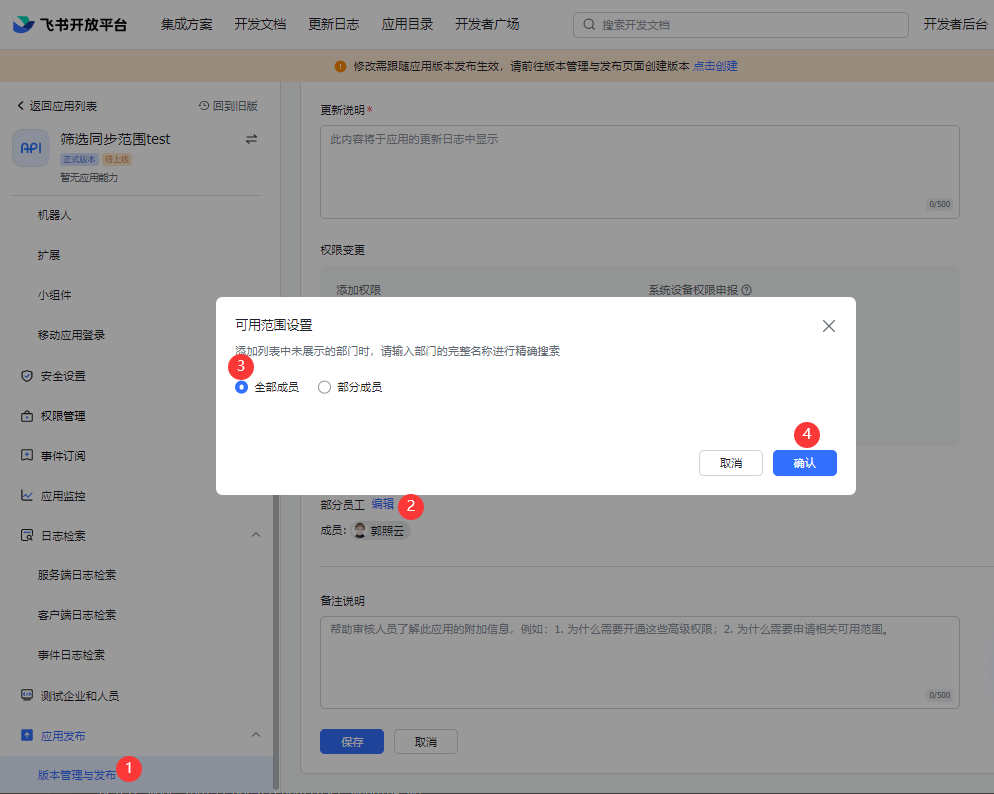Click the 应用监控 chart icon
Screen dimensions: 994x794
click(x=27, y=496)
